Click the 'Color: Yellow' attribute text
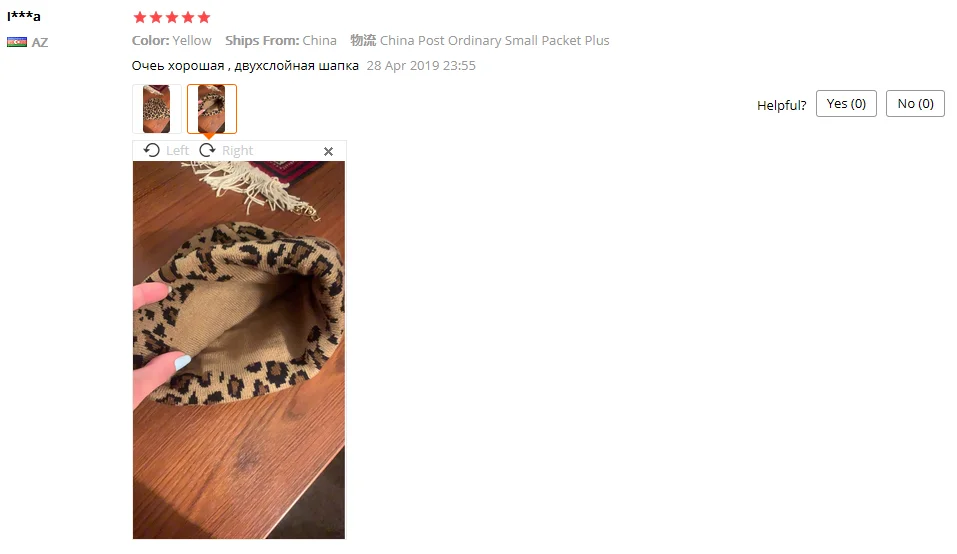Viewport: 957px width, 554px height. click(172, 40)
